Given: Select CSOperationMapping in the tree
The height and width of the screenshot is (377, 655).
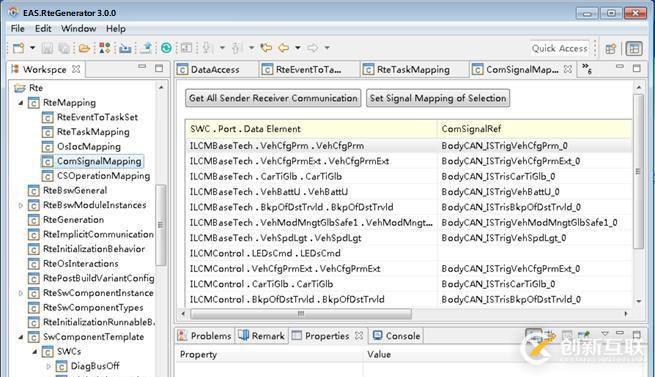Looking at the screenshot, I should pos(103,176).
